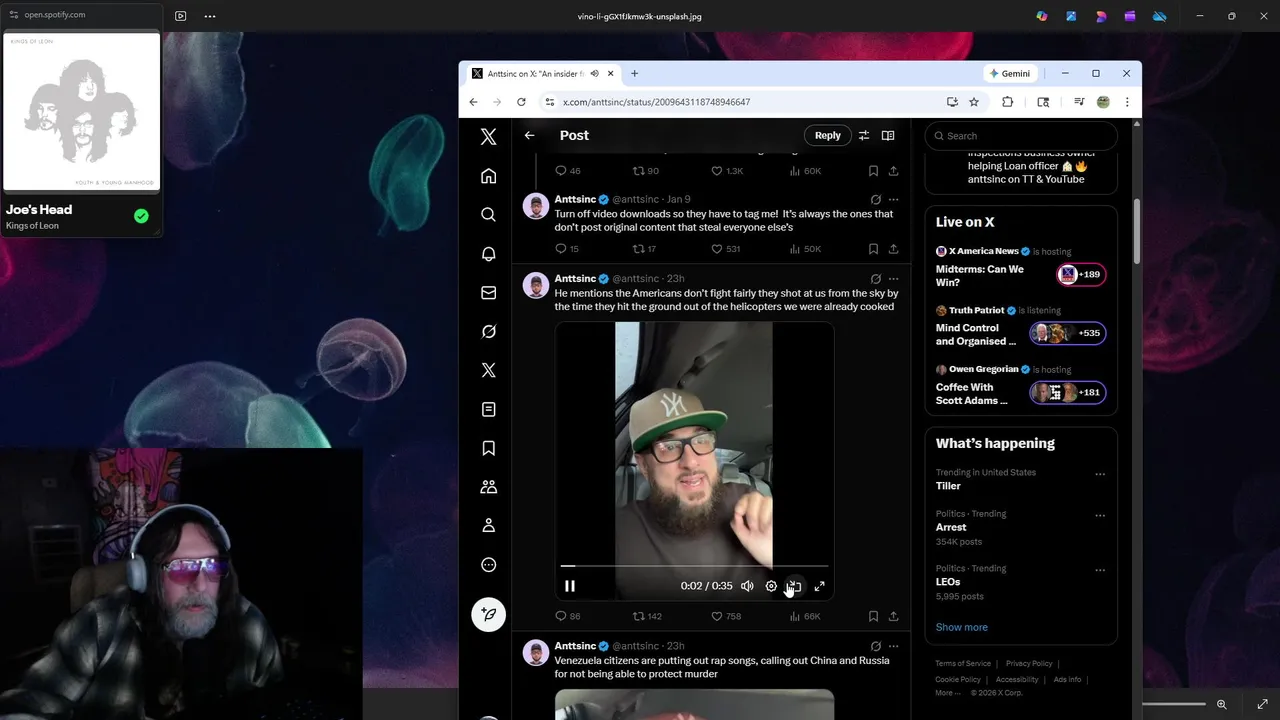
Task: Open Terms of Service link
Action: 963,663
